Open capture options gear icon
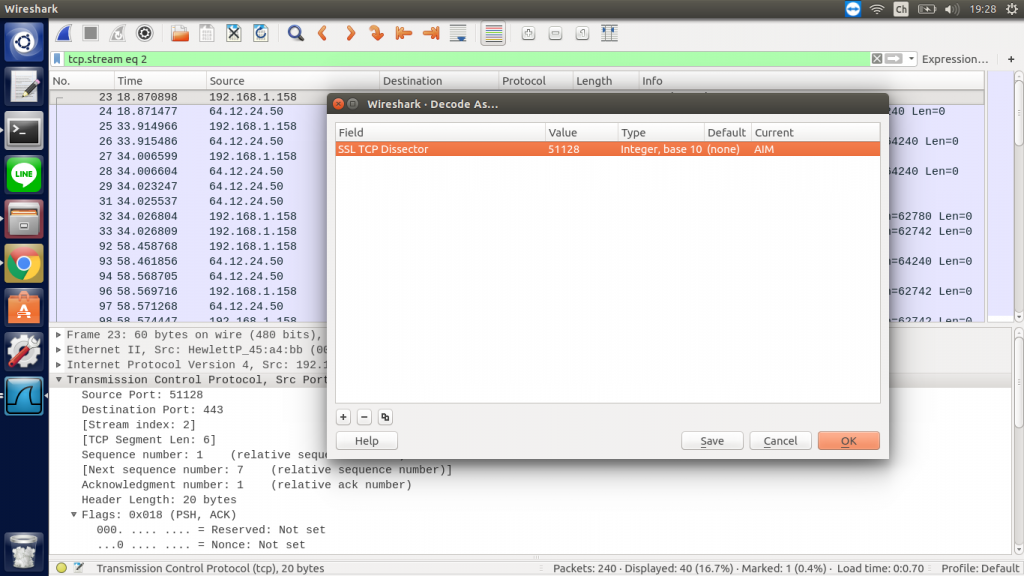Viewport: 1024px width, 576px height. click(144, 33)
